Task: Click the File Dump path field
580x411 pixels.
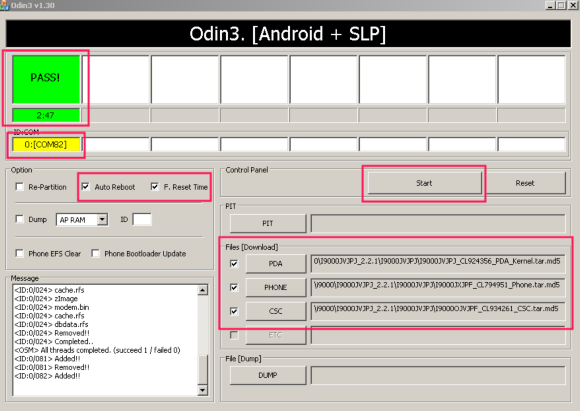Action: (x=438, y=375)
